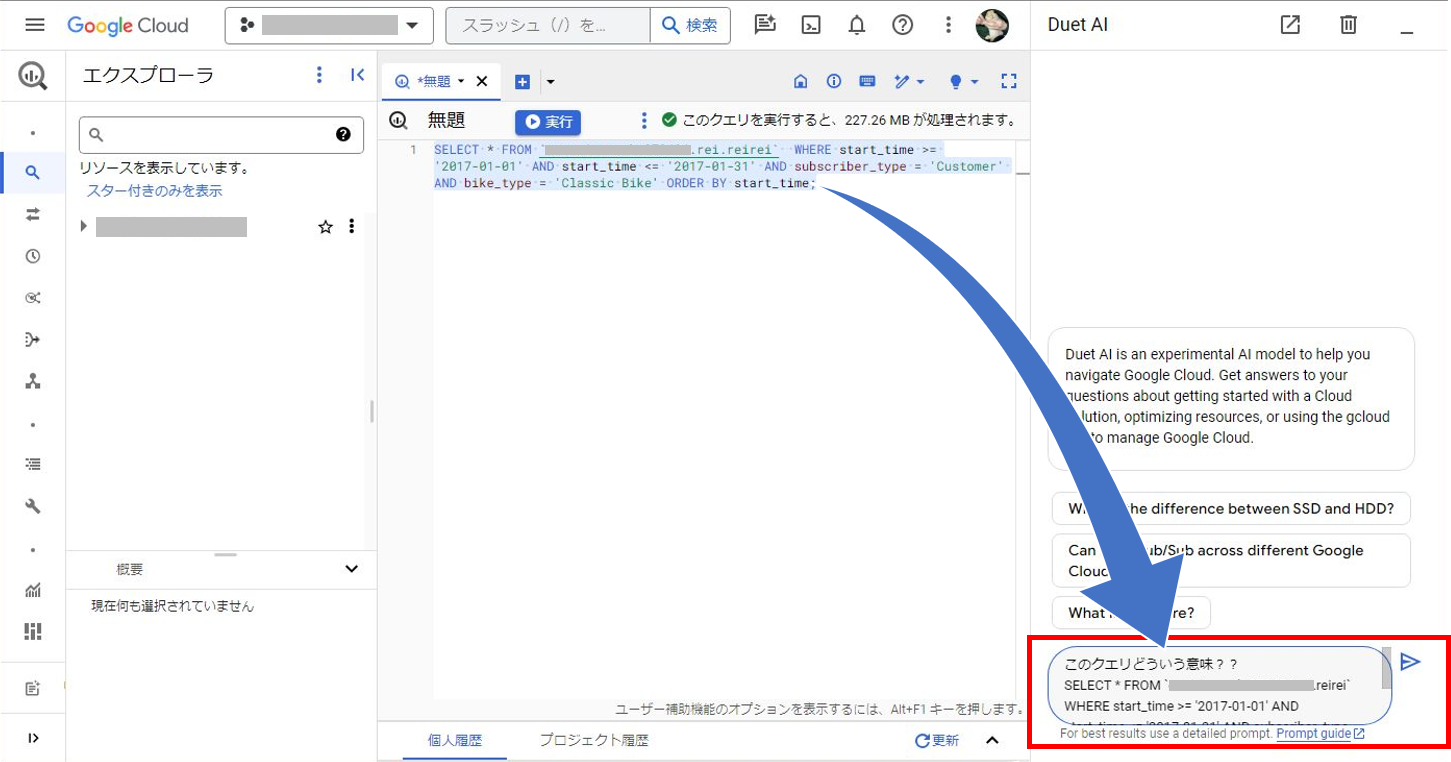The height and width of the screenshot is (762, 1451).
Task: Open the new-tab options dropdown arrow
Action: 550,82
